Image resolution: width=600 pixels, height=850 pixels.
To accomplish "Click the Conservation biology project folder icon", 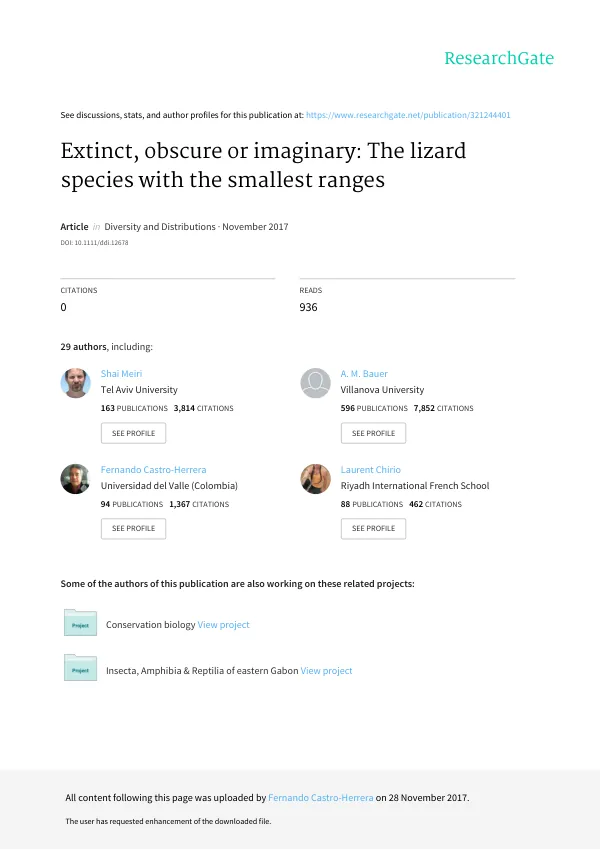I will (80, 623).
